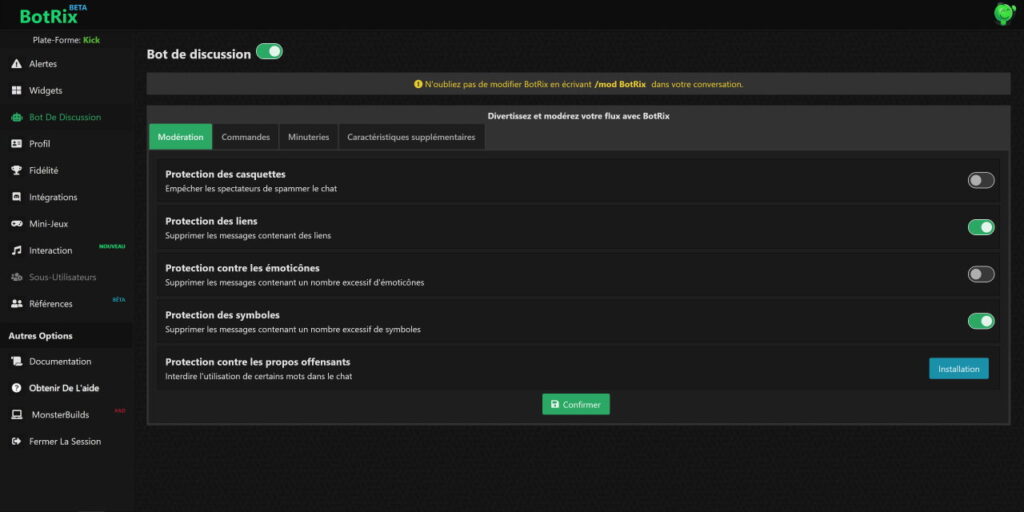Click the Widgets grid icon
Image resolution: width=1024 pixels, height=512 pixels.
tap(17, 91)
